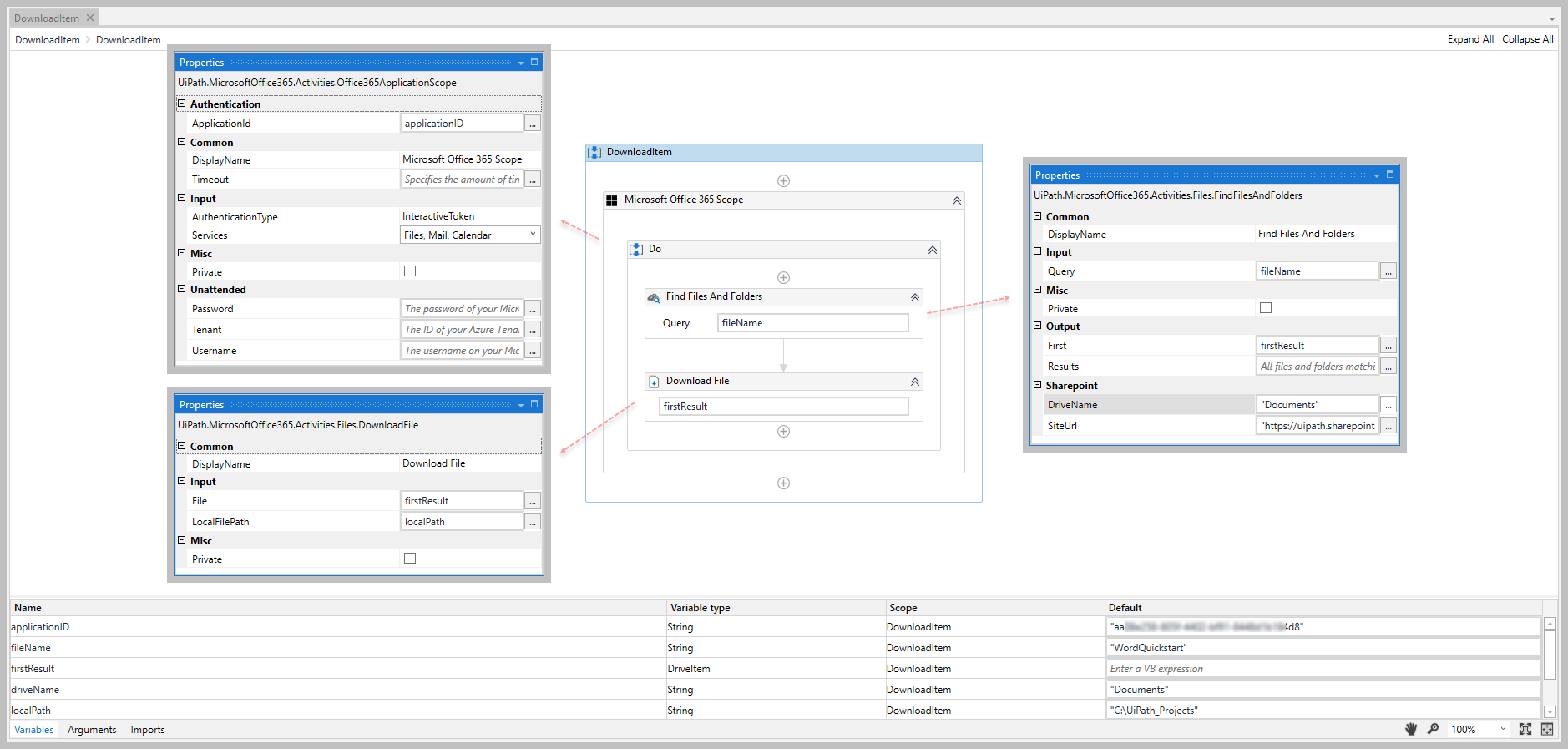Click the firstResult field in Download File activity
Image resolution: width=1568 pixels, height=749 pixels.
[x=784, y=407]
